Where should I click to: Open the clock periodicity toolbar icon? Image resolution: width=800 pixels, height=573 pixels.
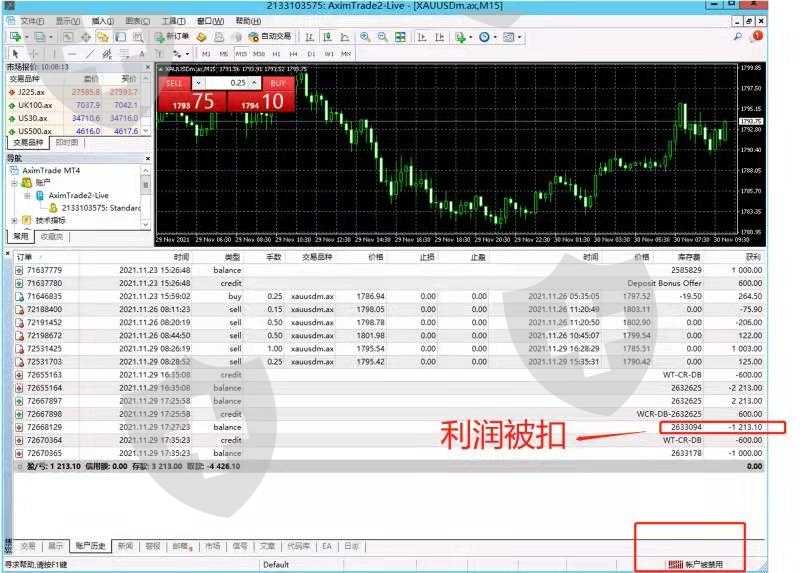pos(485,37)
